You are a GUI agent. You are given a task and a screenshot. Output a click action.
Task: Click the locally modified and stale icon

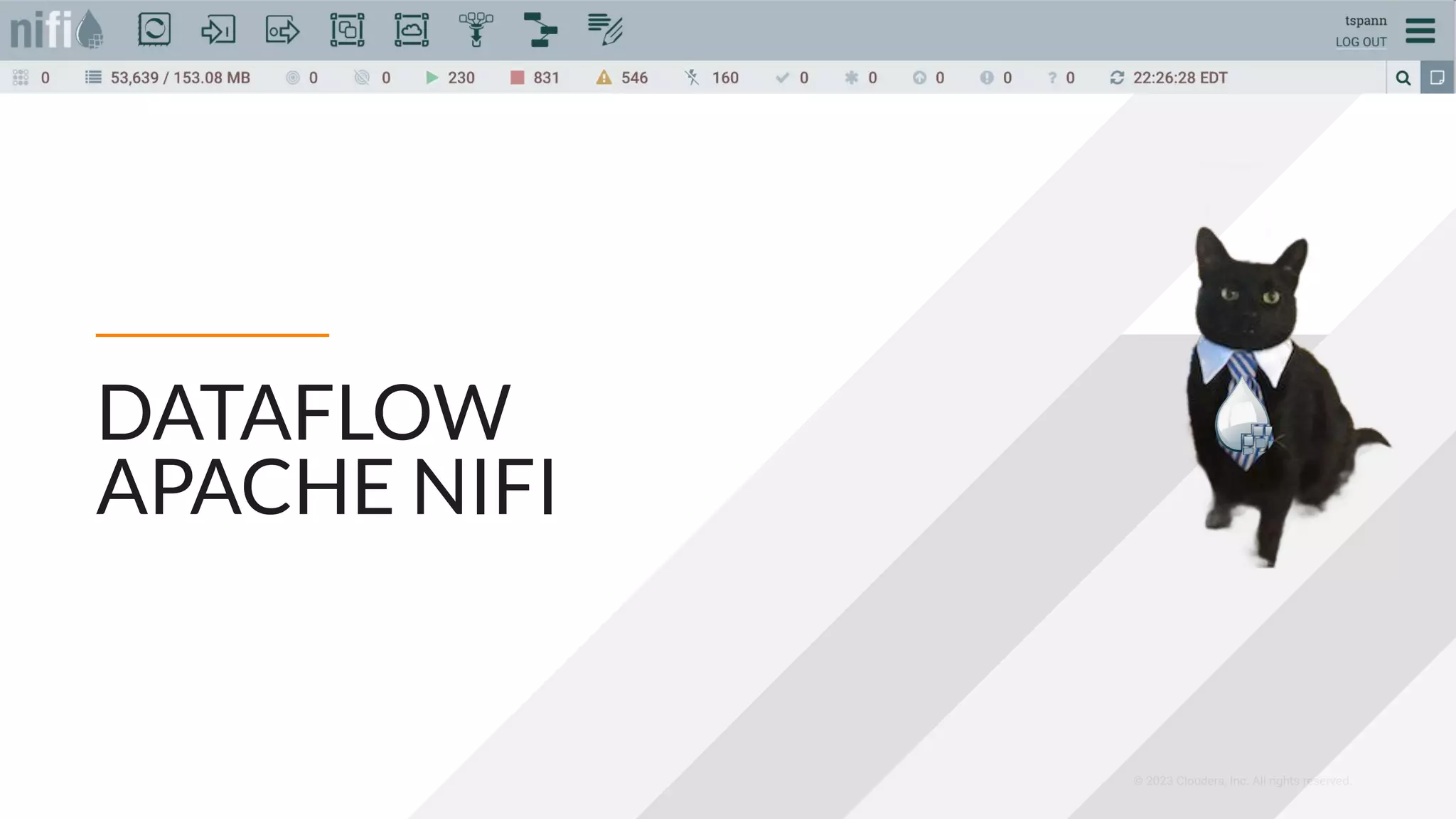pos(987,77)
